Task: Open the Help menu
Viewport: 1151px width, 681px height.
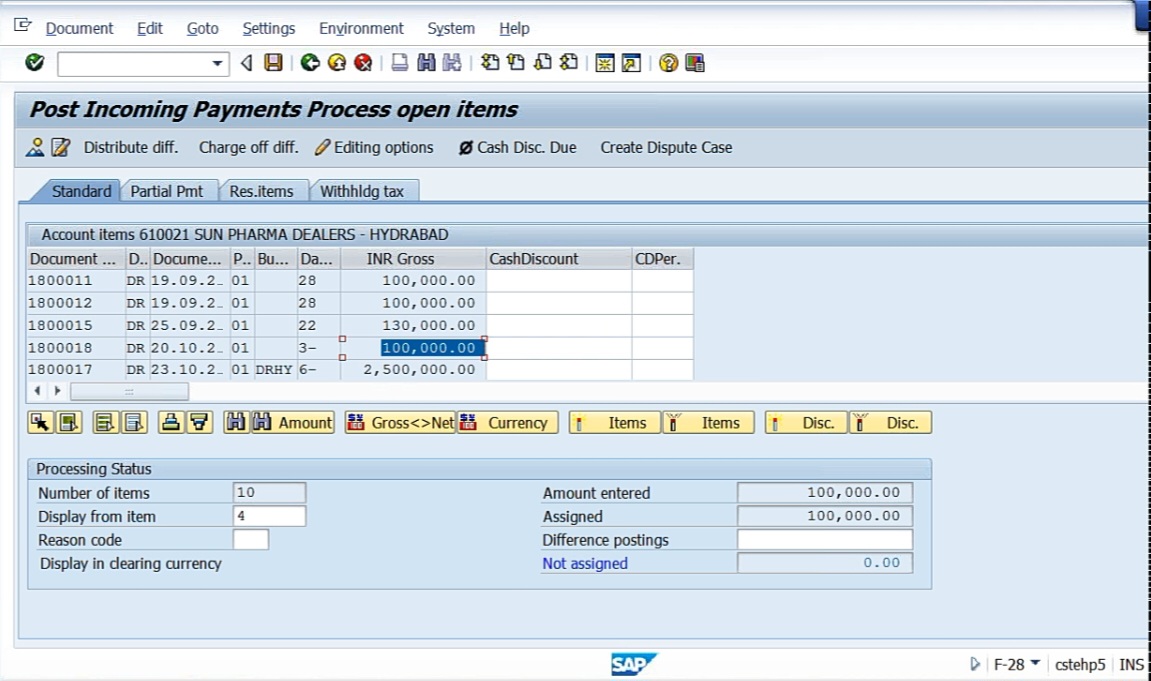Action: pyautogui.click(x=514, y=29)
